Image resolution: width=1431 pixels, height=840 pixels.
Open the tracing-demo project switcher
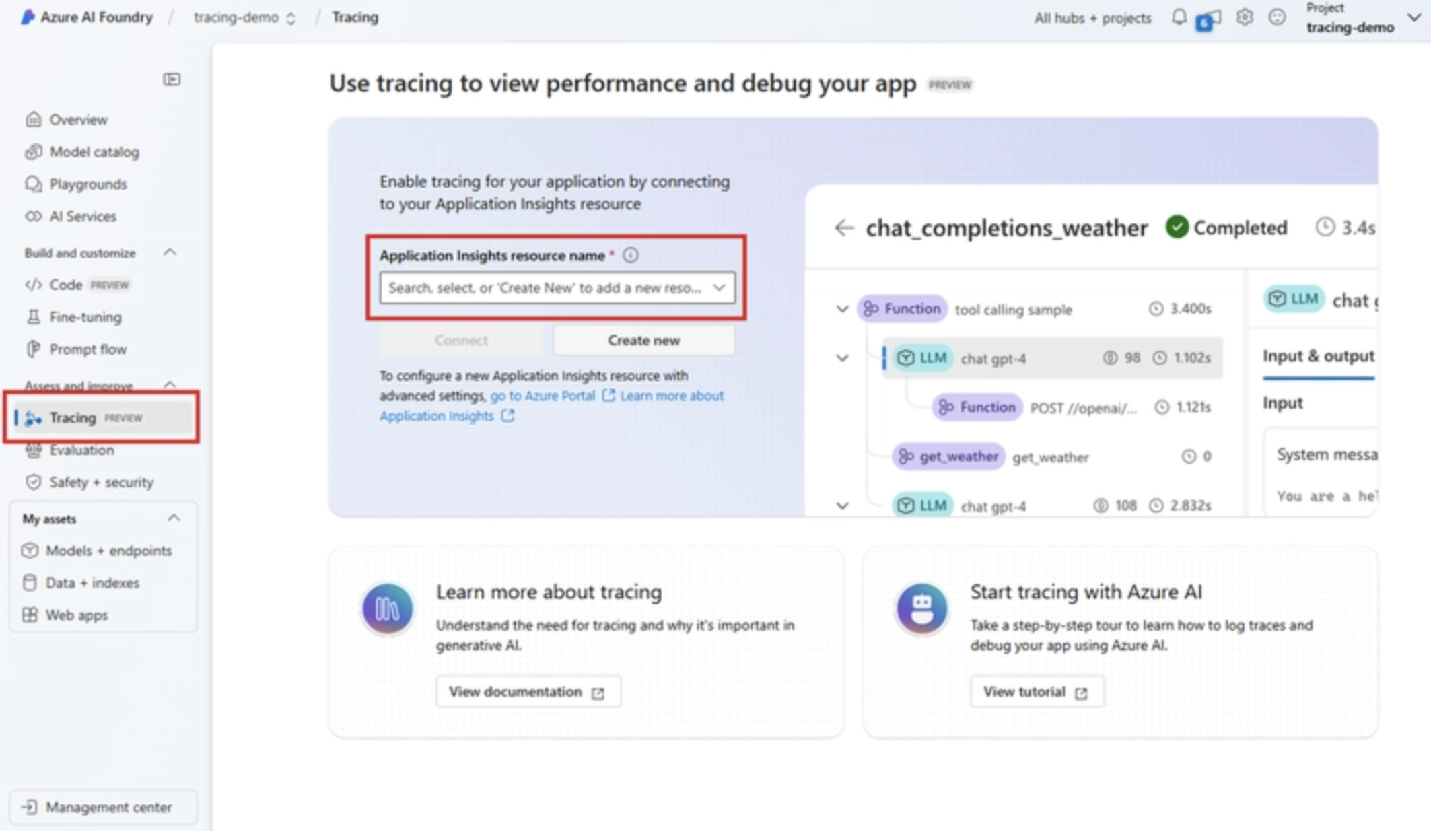(x=244, y=17)
